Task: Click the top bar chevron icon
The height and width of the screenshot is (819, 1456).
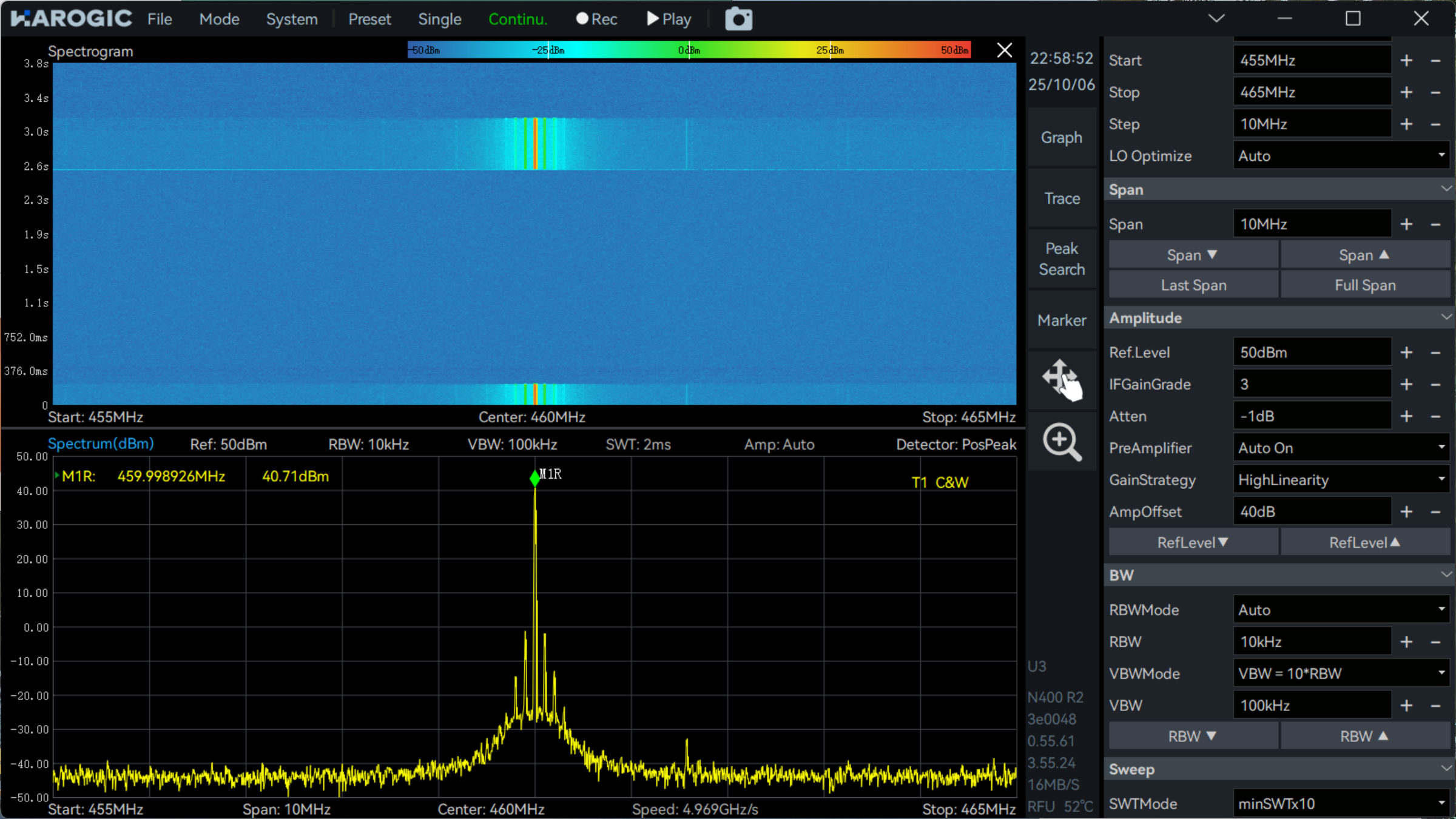Action: [x=1216, y=19]
